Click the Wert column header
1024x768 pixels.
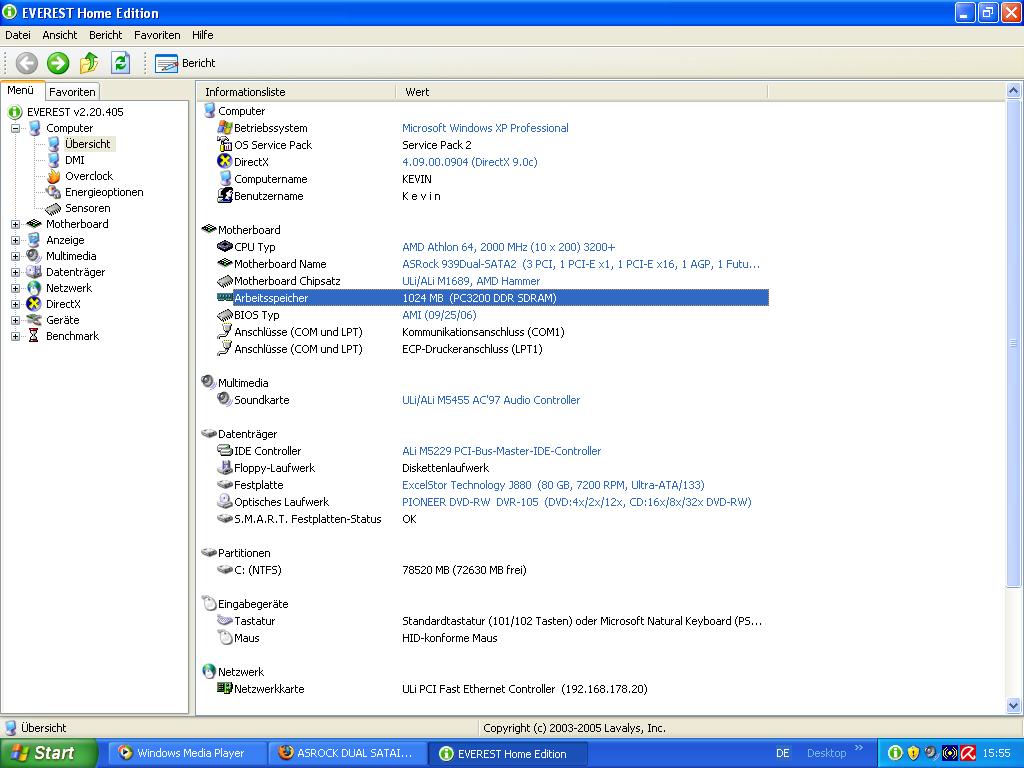coord(582,92)
